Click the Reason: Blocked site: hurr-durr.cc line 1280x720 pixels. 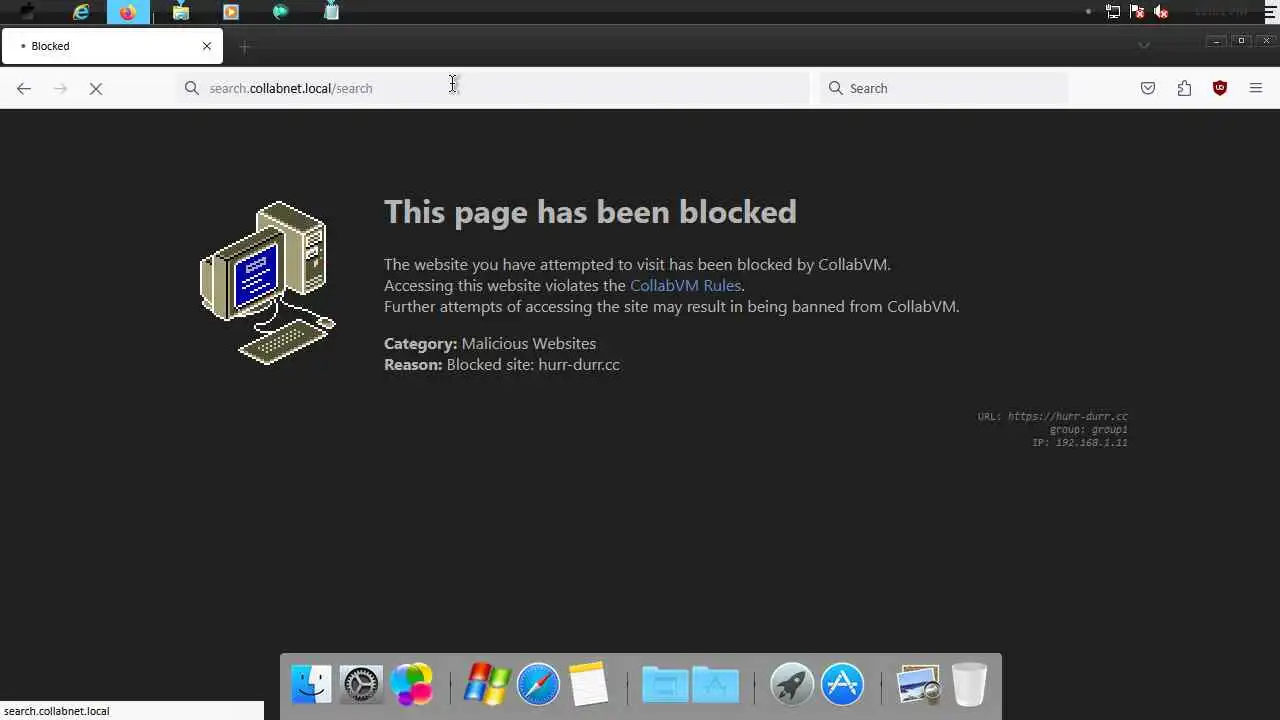pyautogui.click(x=502, y=364)
